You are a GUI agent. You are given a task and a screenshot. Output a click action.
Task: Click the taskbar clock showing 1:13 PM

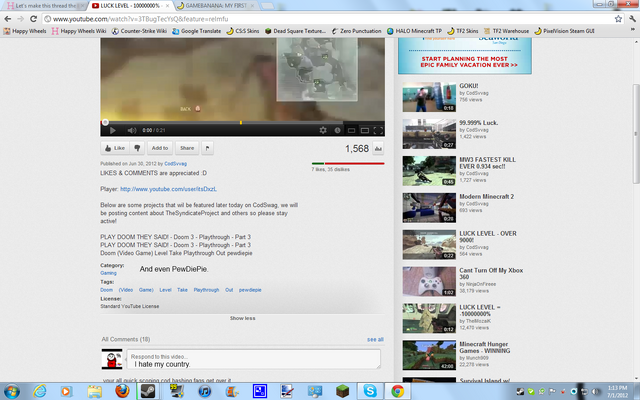coord(617,391)
